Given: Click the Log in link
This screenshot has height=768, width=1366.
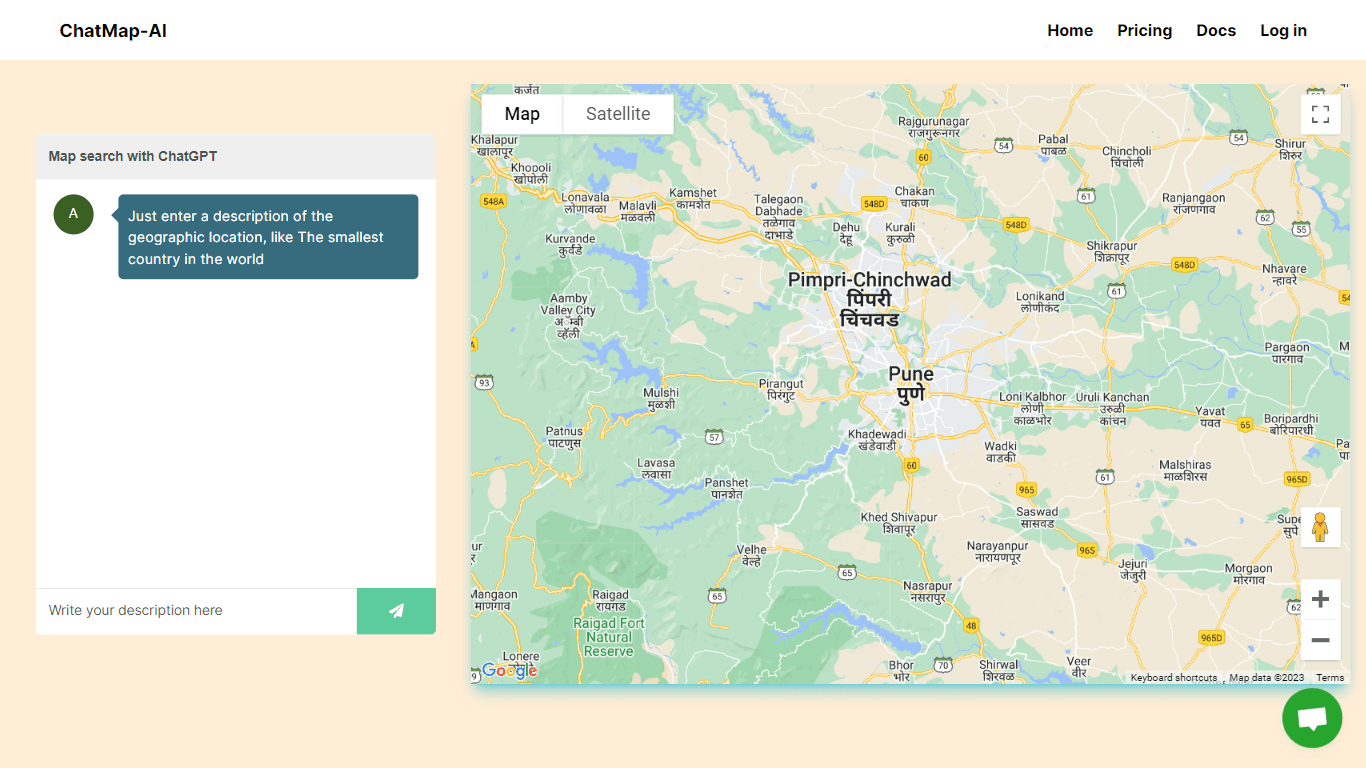Looking at the screenshot, I should click(1283, 30).
